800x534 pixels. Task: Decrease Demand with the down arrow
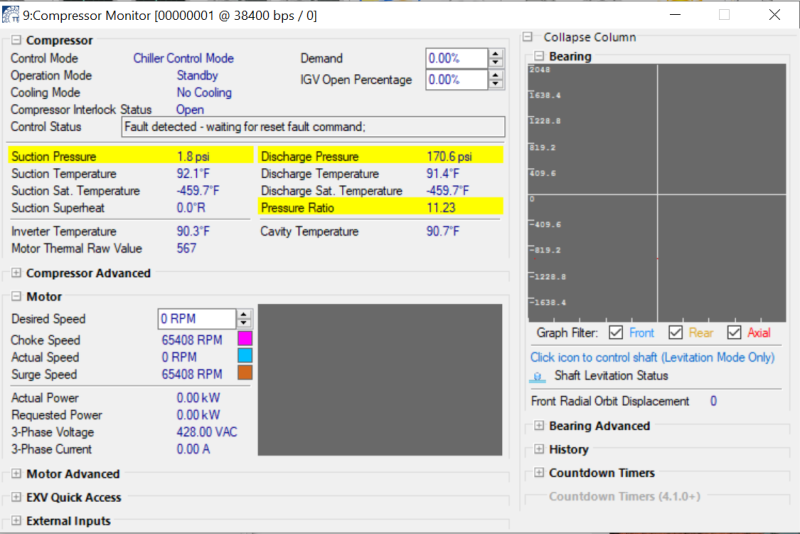(x=495, y=63)
